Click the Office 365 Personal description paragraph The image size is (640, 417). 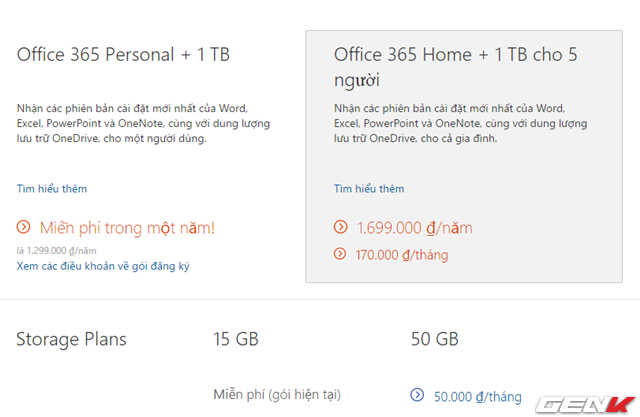pyautogui.click(x=132, y=124)
